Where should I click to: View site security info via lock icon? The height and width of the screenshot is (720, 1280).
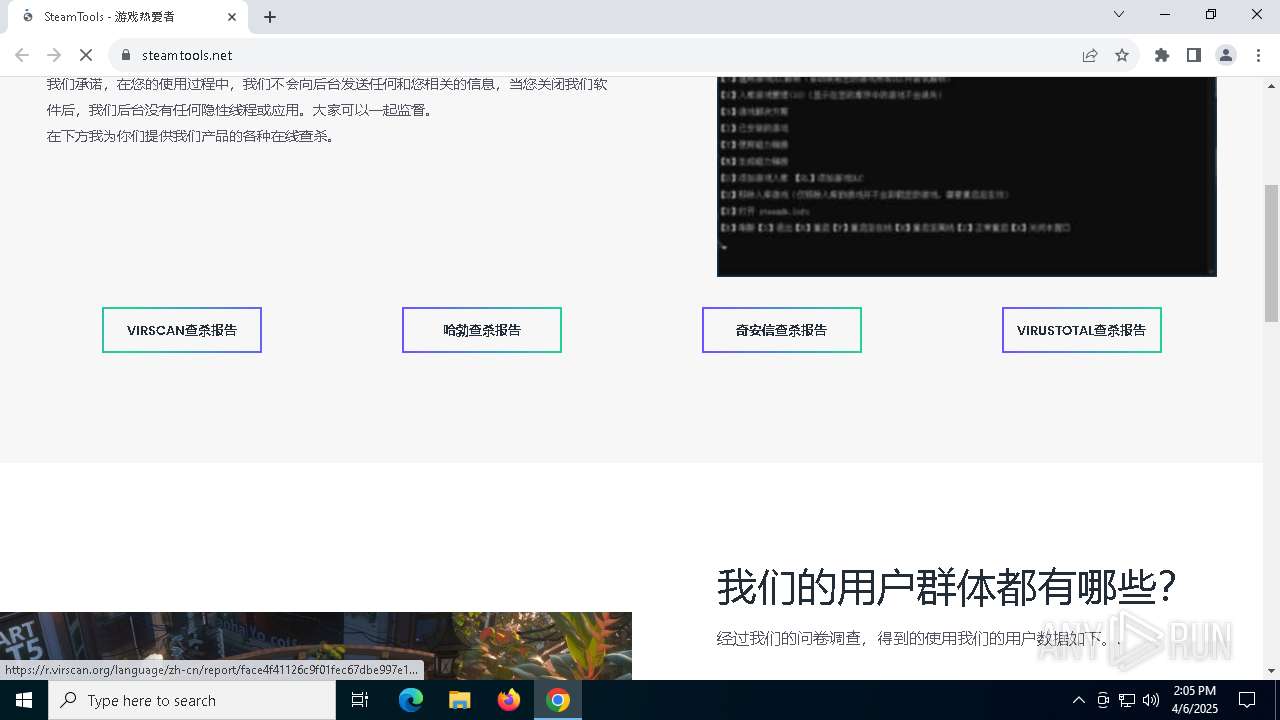pyautogui.click(x=126, y=55)
